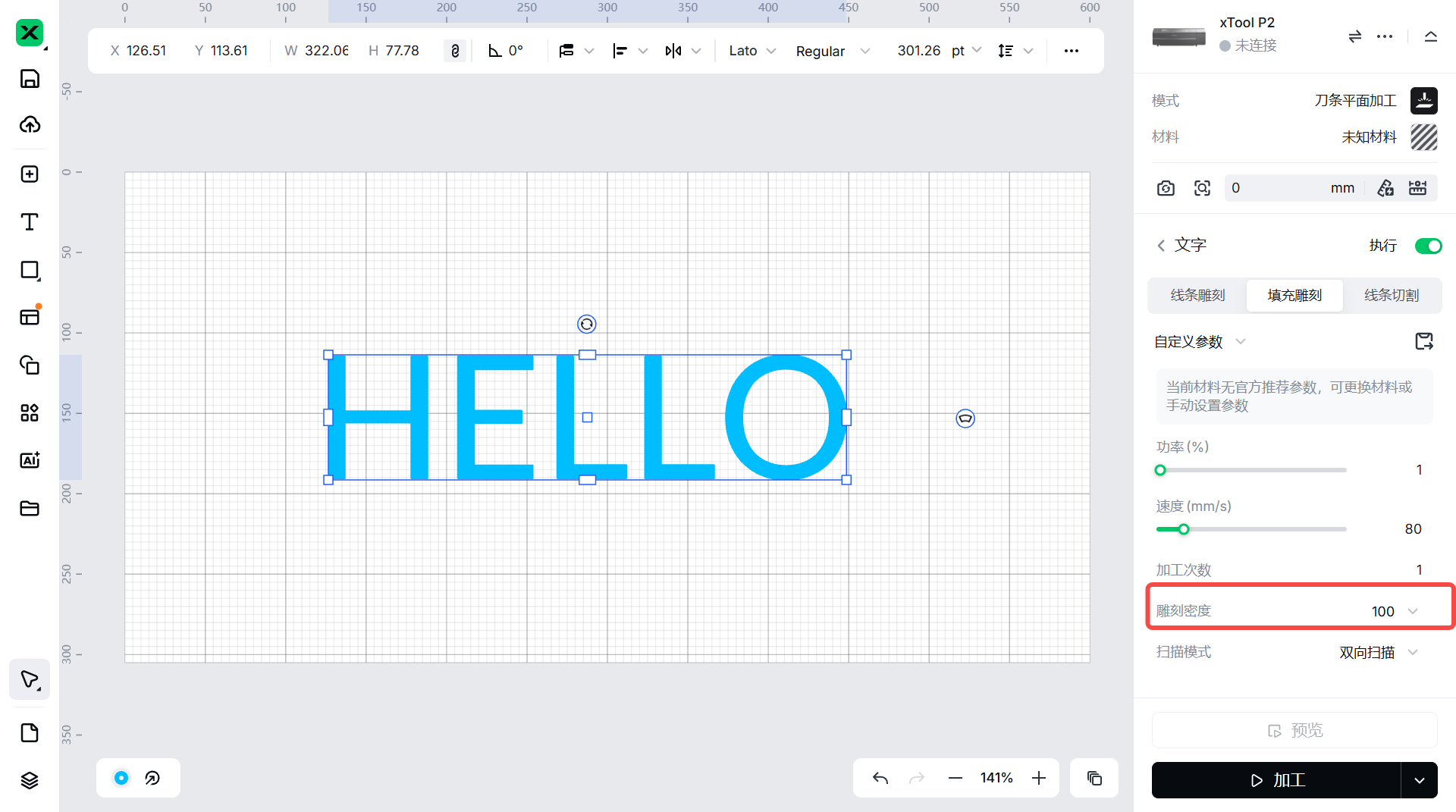Screen dimensions: 1456x812
Task: Open the files folder icon
Action: coord(30,508)
